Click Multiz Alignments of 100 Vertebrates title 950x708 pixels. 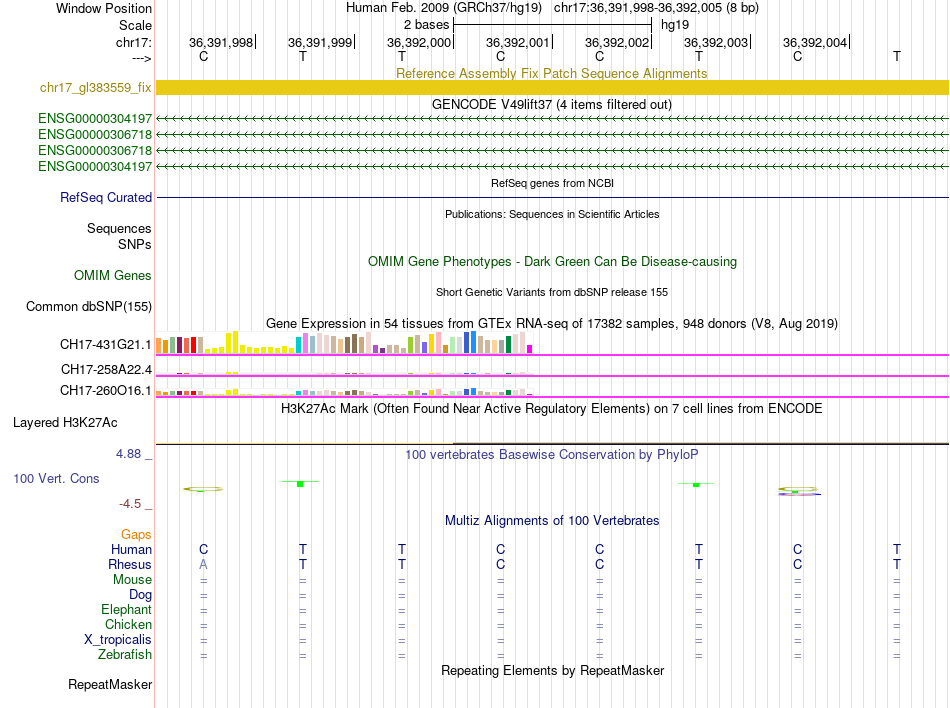tap(552, 520)
